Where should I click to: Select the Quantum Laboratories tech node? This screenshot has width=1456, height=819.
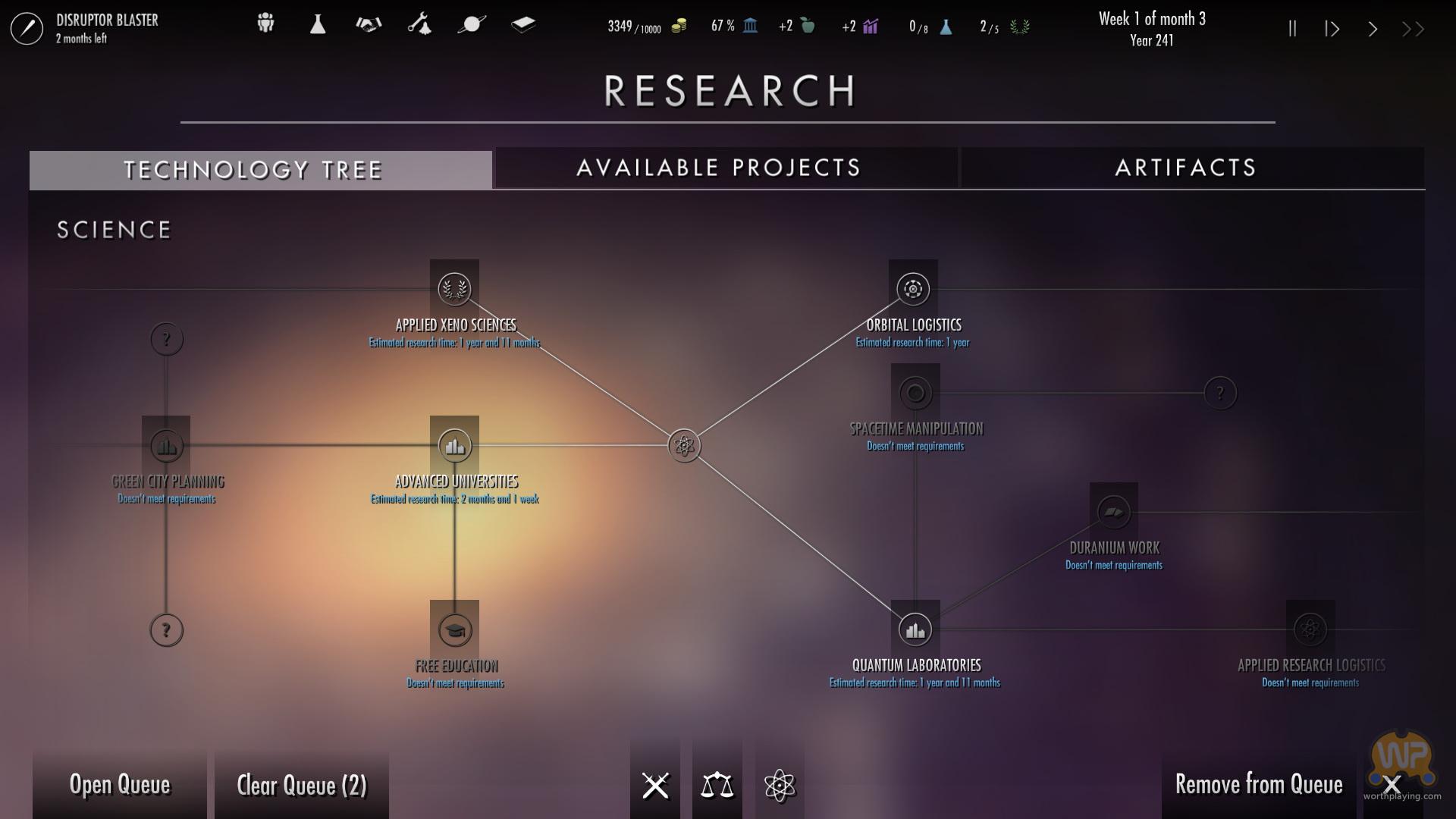[915, 629]
